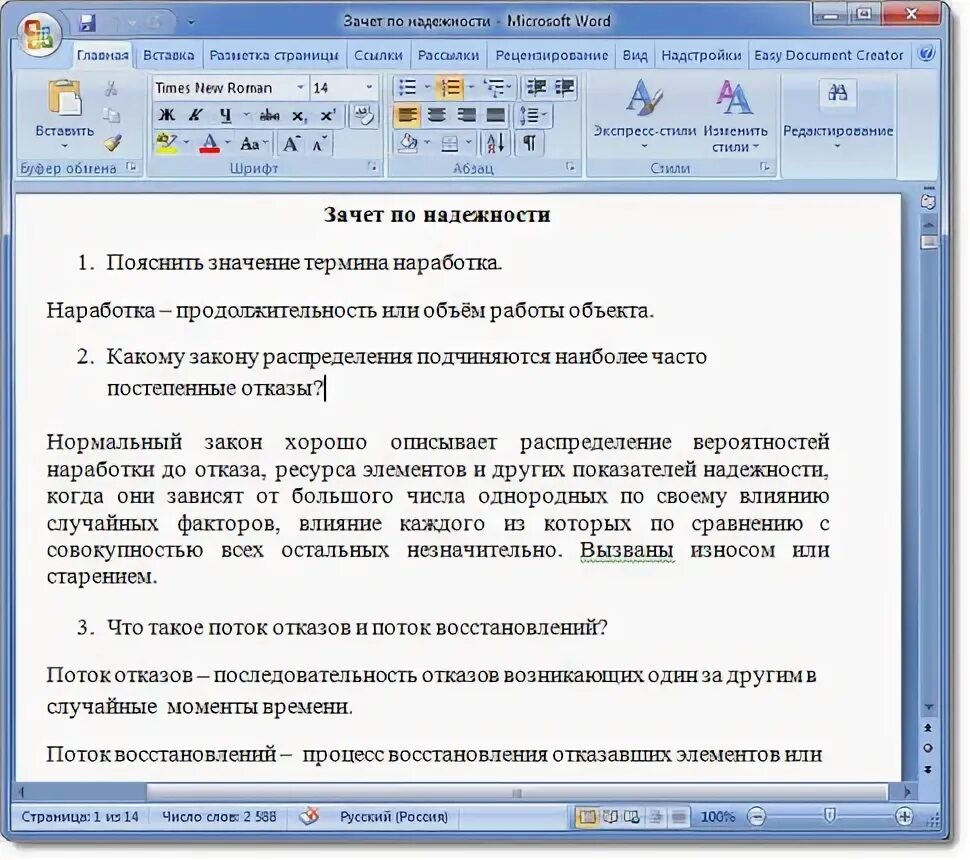The height and width of the screenshot is (860, 970).
Task: Switch to Разметка страницы tab
Action: 273,56
